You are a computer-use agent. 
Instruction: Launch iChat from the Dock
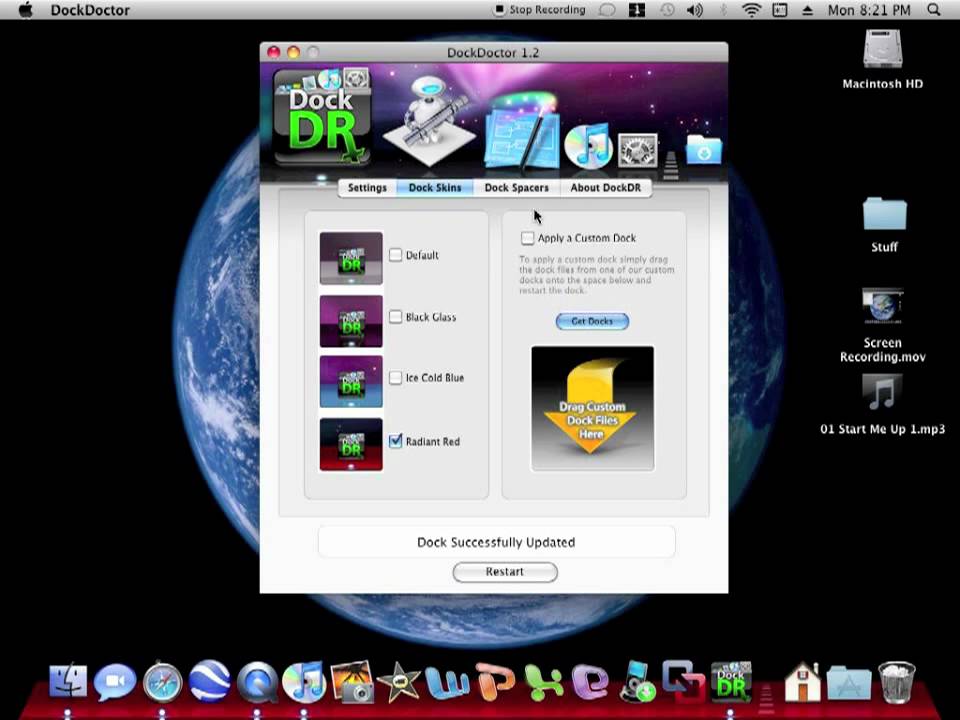(x=114, y=681)
